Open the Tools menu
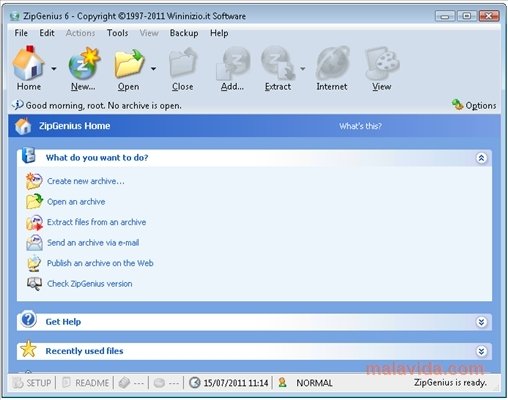 point(118,33)
